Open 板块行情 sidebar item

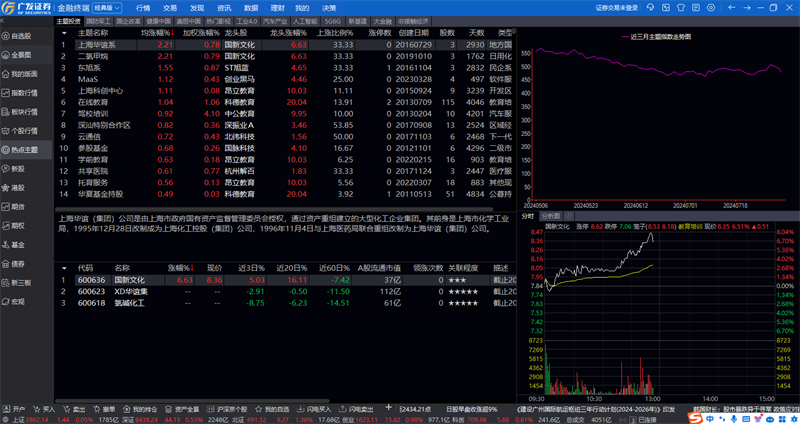pos(24,112)
